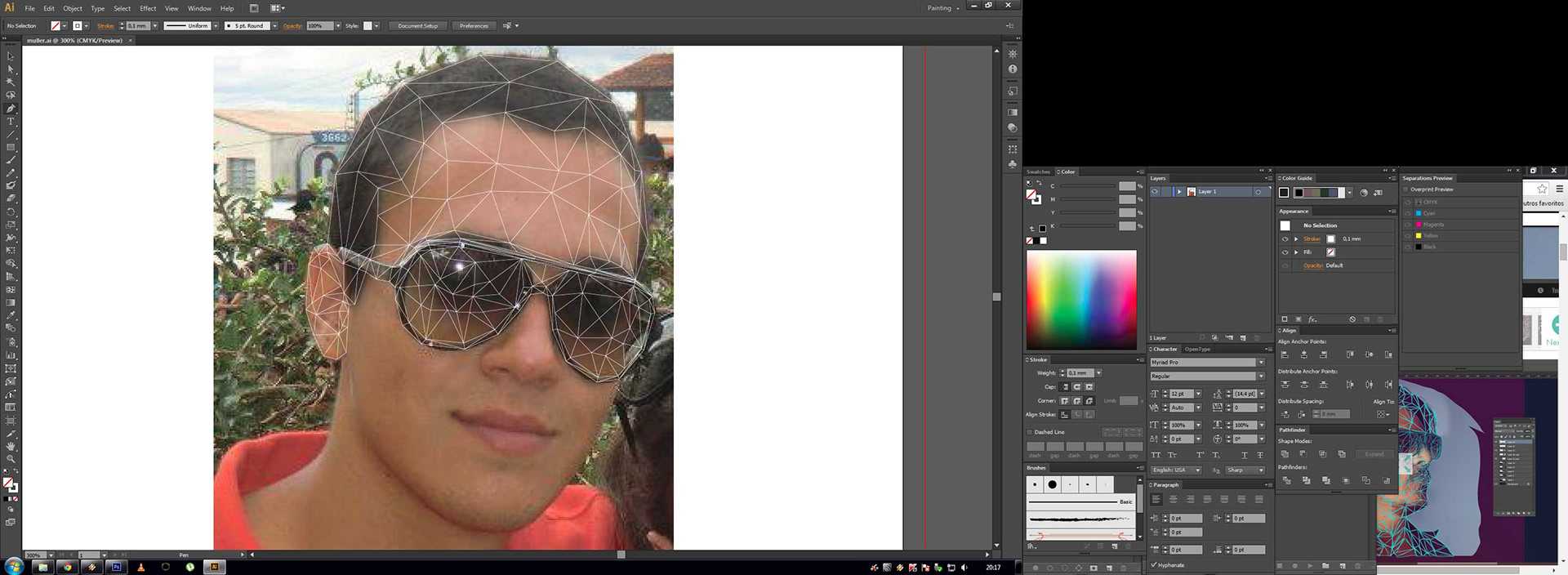Open the Window menu
The width and height of the screenshot is (1568, 575).
click(x=199, y=8)
